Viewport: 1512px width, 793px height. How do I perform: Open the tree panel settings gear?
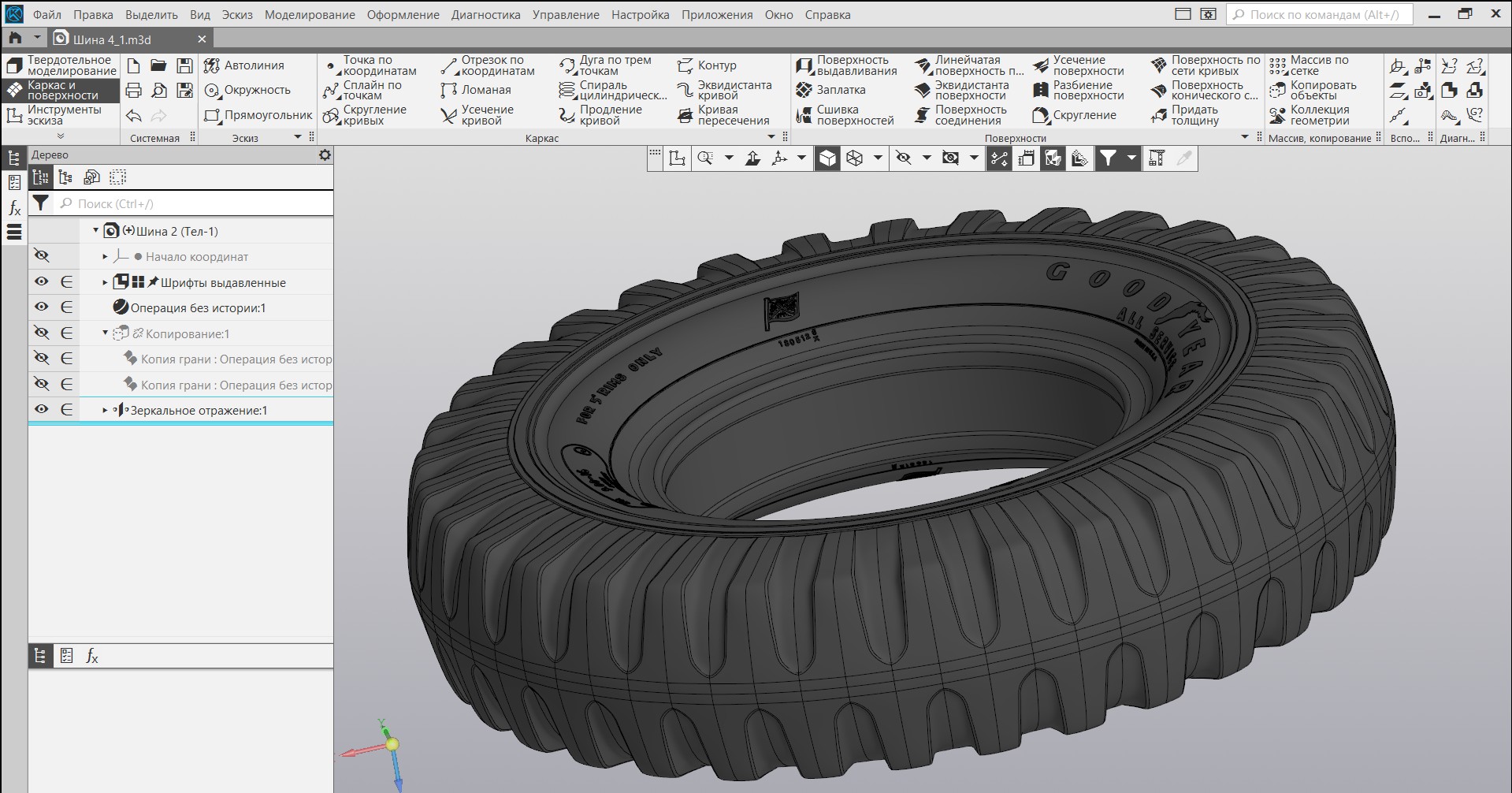(x=325, y=155)
